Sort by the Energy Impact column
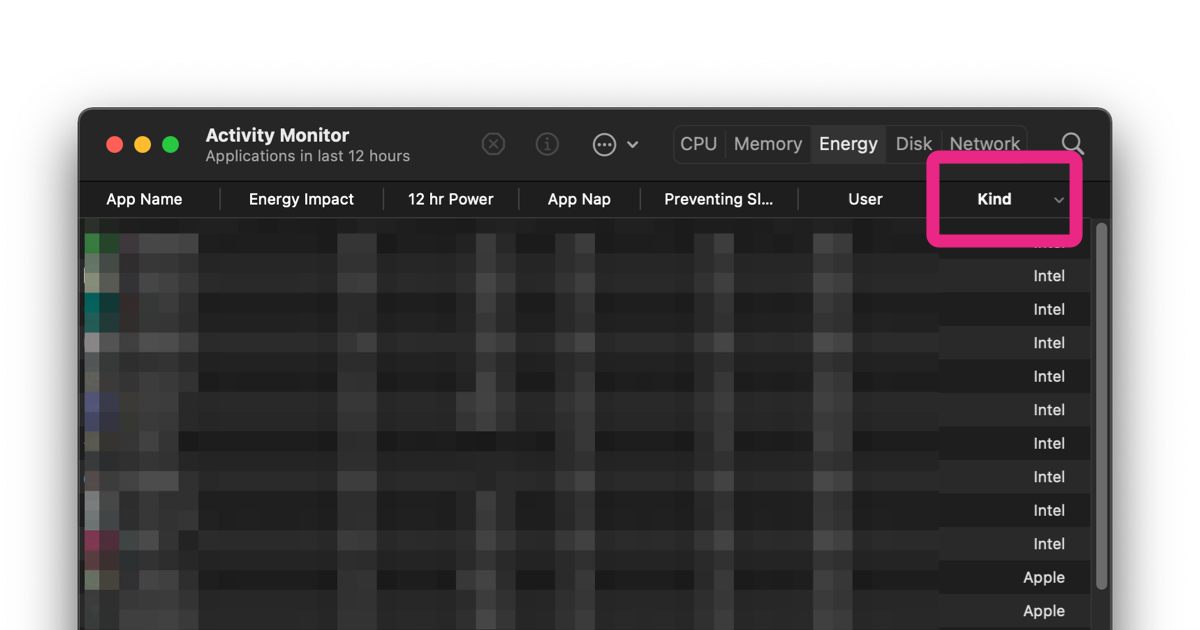This screenshot has height=630, width=1200. tap(301, 199)
